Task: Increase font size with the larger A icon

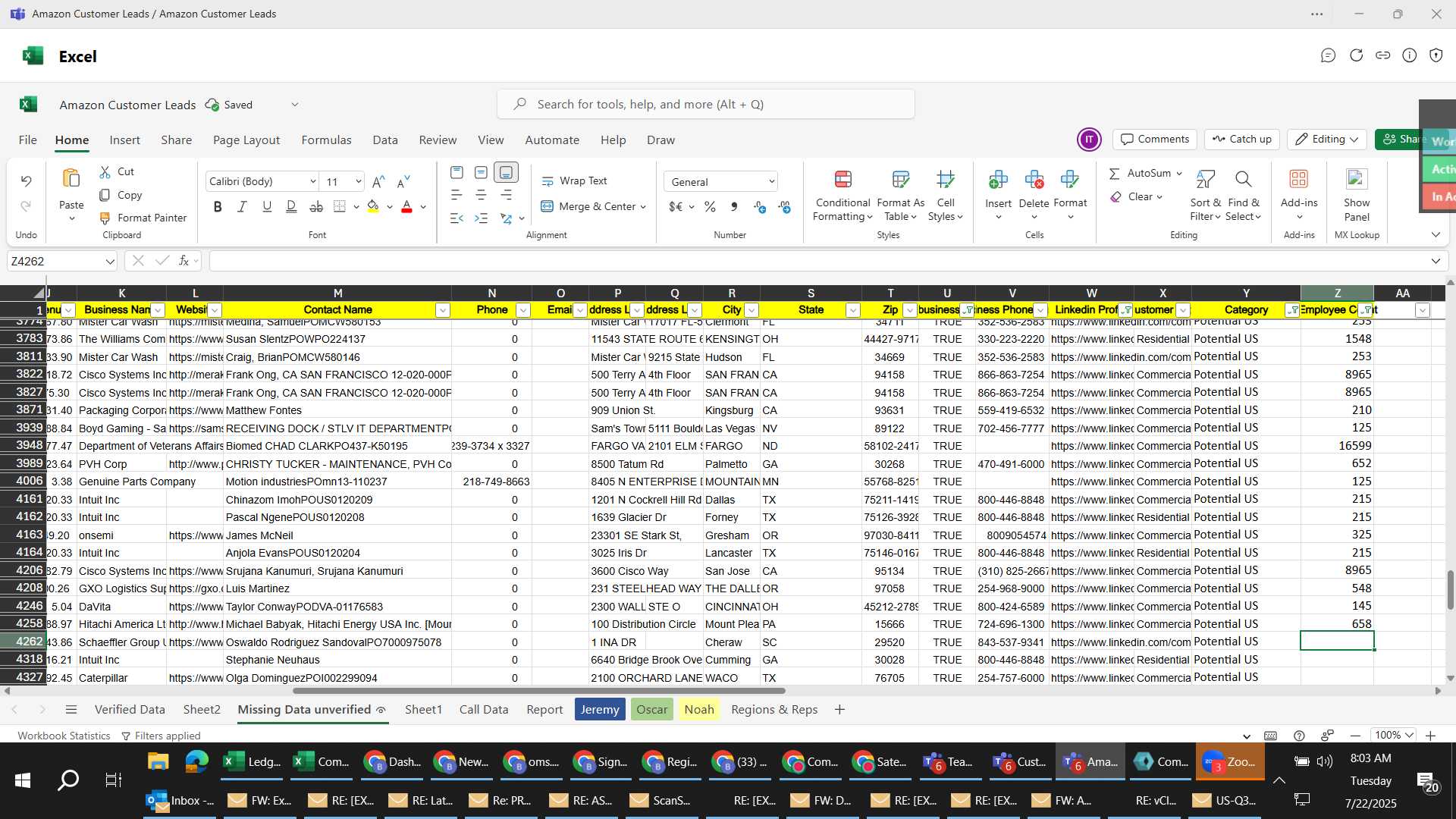Action: tap(378, 181)
